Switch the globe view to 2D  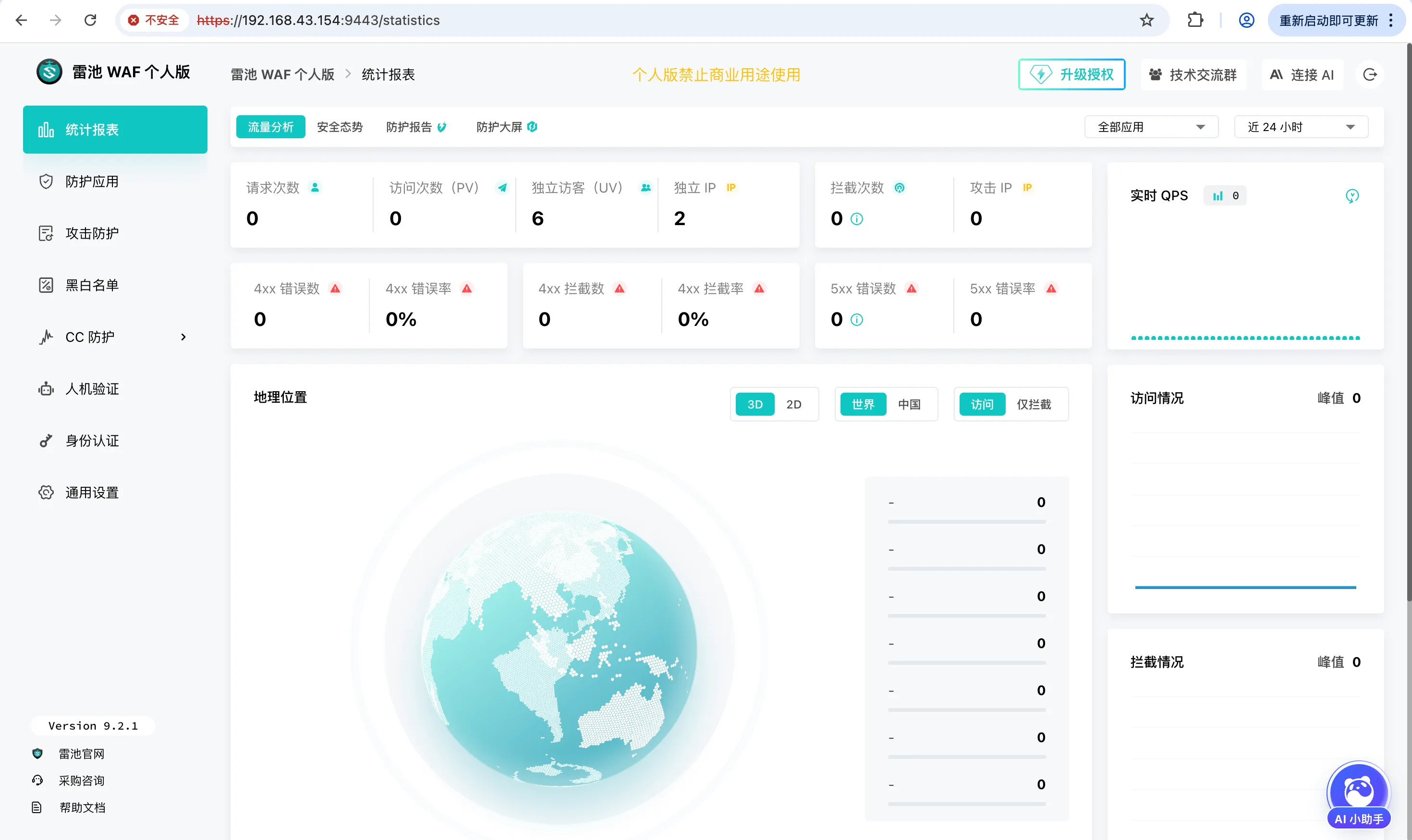click(x=793, y=404)
